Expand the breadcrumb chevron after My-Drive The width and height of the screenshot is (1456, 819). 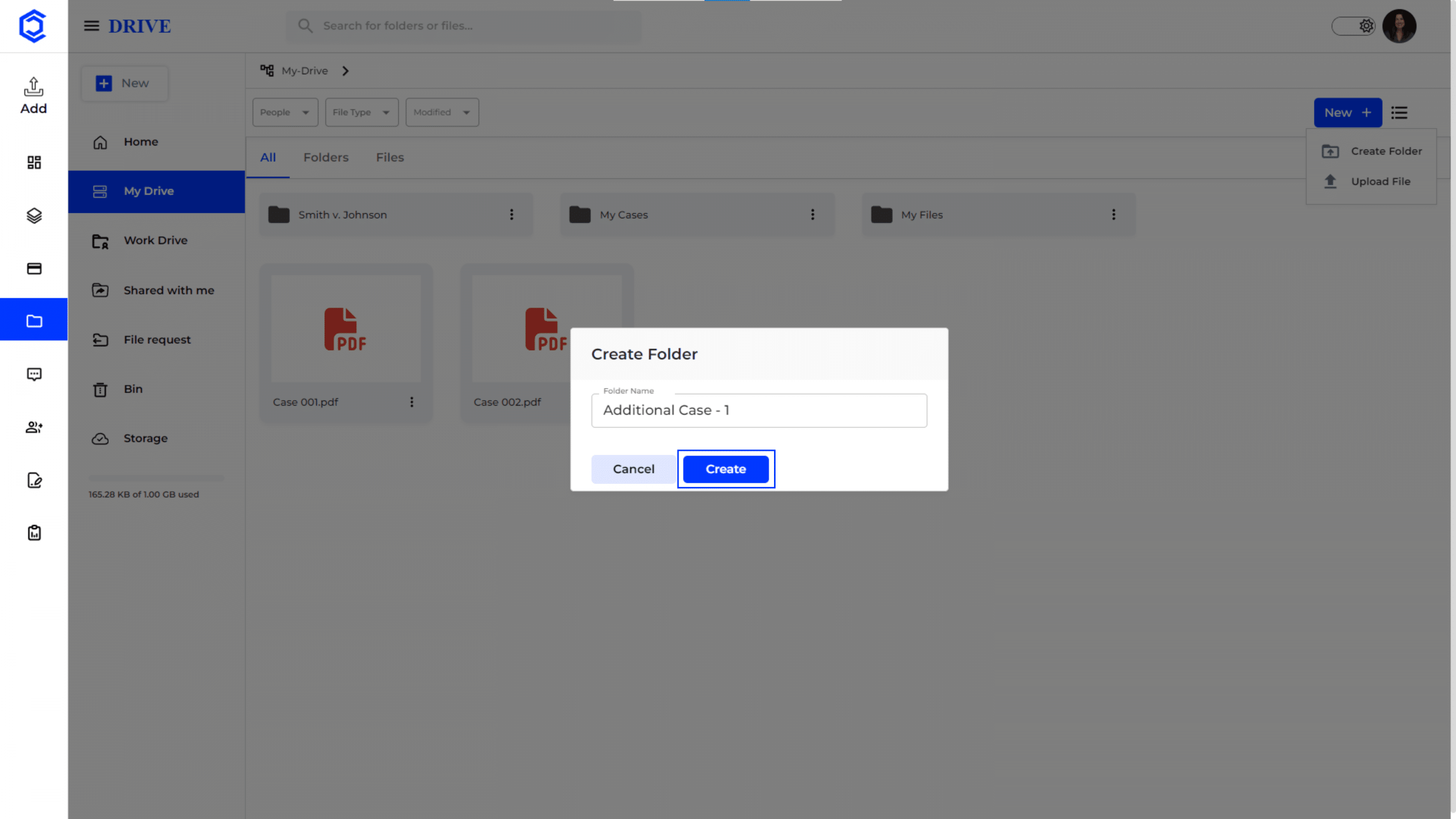345,71
